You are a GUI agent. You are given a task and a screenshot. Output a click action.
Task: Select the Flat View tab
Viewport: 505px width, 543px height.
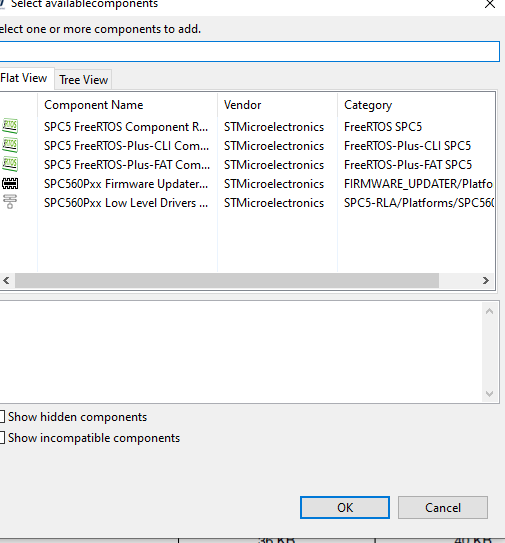[x=24, y=78]
